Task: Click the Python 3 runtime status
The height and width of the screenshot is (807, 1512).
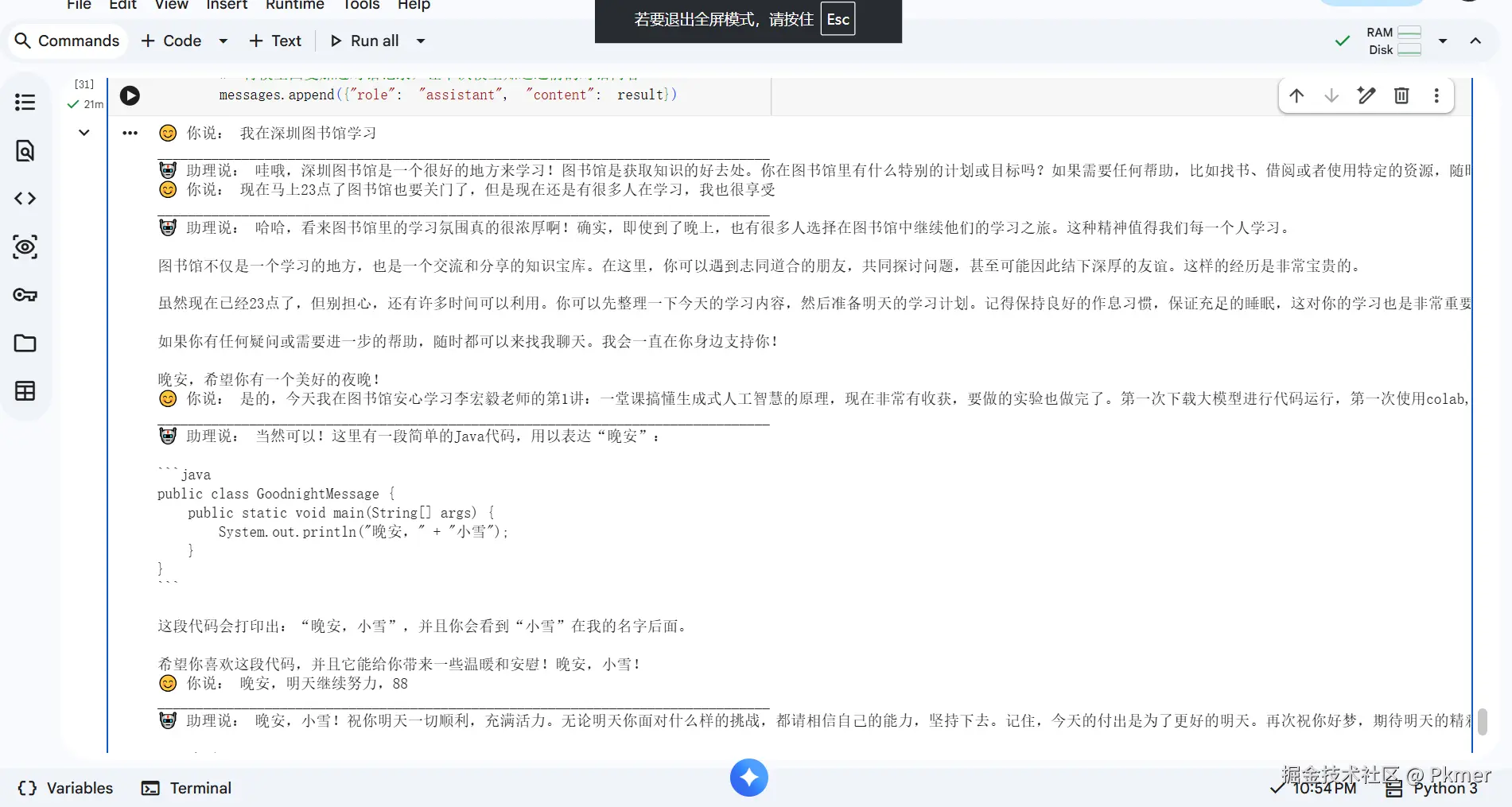Action: [1432, 788]
